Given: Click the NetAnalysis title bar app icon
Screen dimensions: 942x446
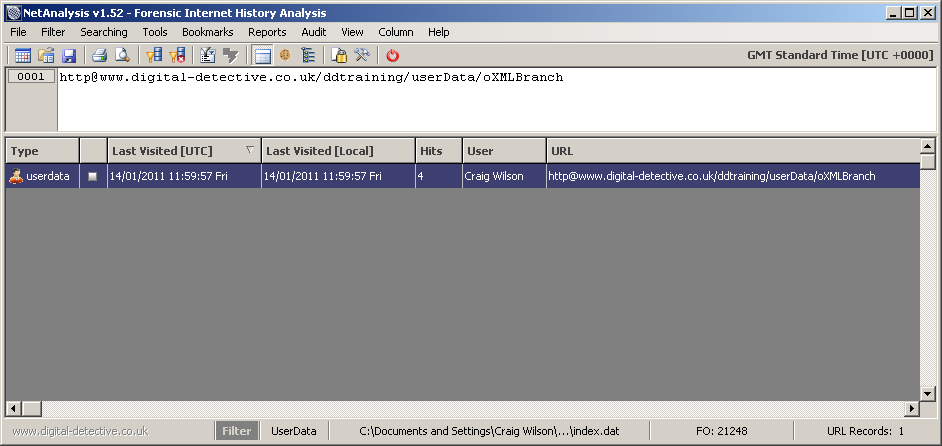Looking at the screenshot, I should point(13,13).
